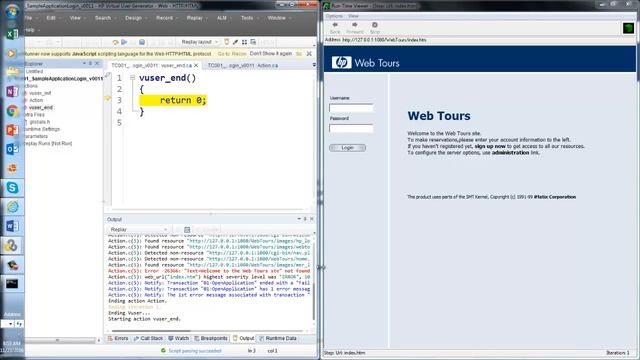The image size is (640, 360).
Task: Select vuser_init in Solution Explorer
Action: pos(40,93)
